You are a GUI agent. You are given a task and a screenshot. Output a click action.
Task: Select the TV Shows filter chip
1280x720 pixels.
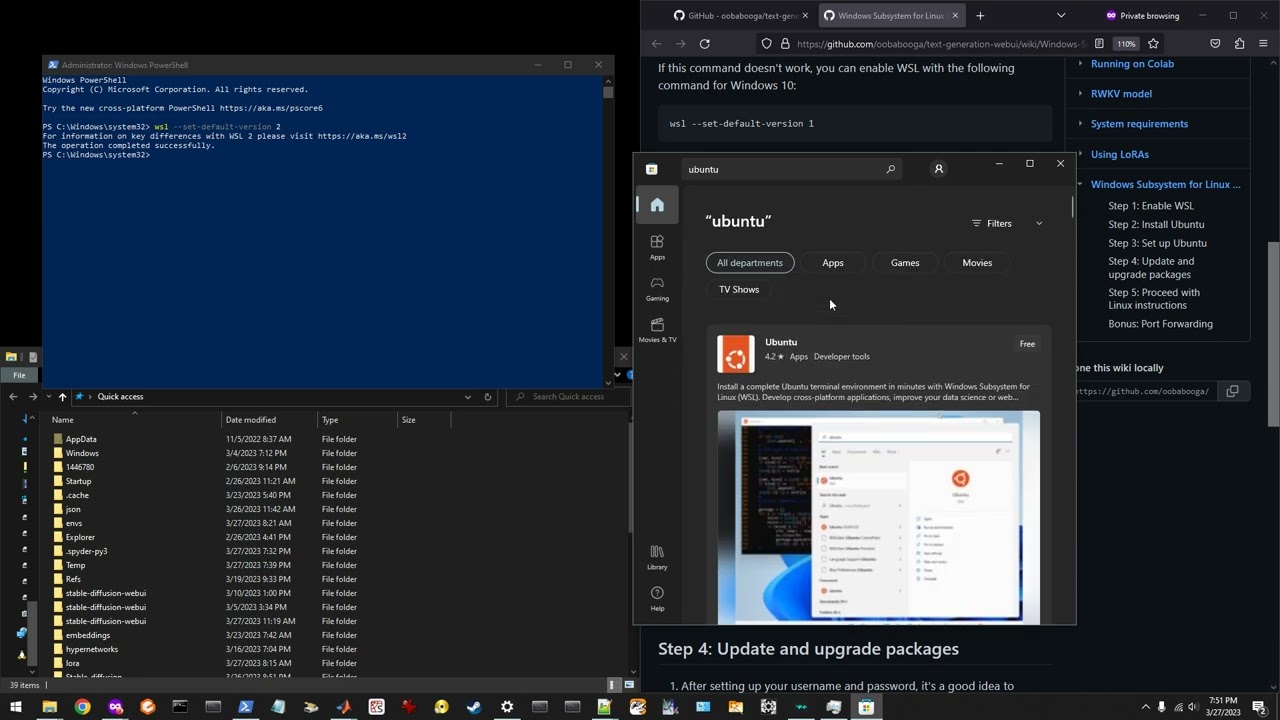click(x=739, y=290)
